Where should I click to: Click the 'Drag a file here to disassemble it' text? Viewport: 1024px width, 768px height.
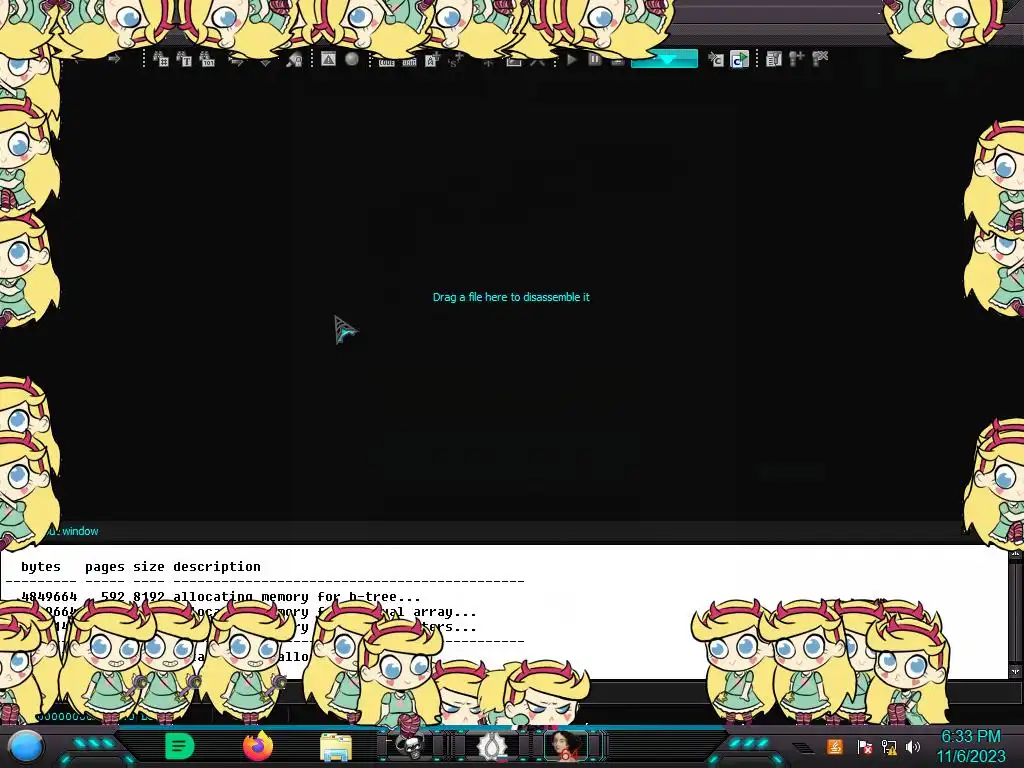(511, 297)
